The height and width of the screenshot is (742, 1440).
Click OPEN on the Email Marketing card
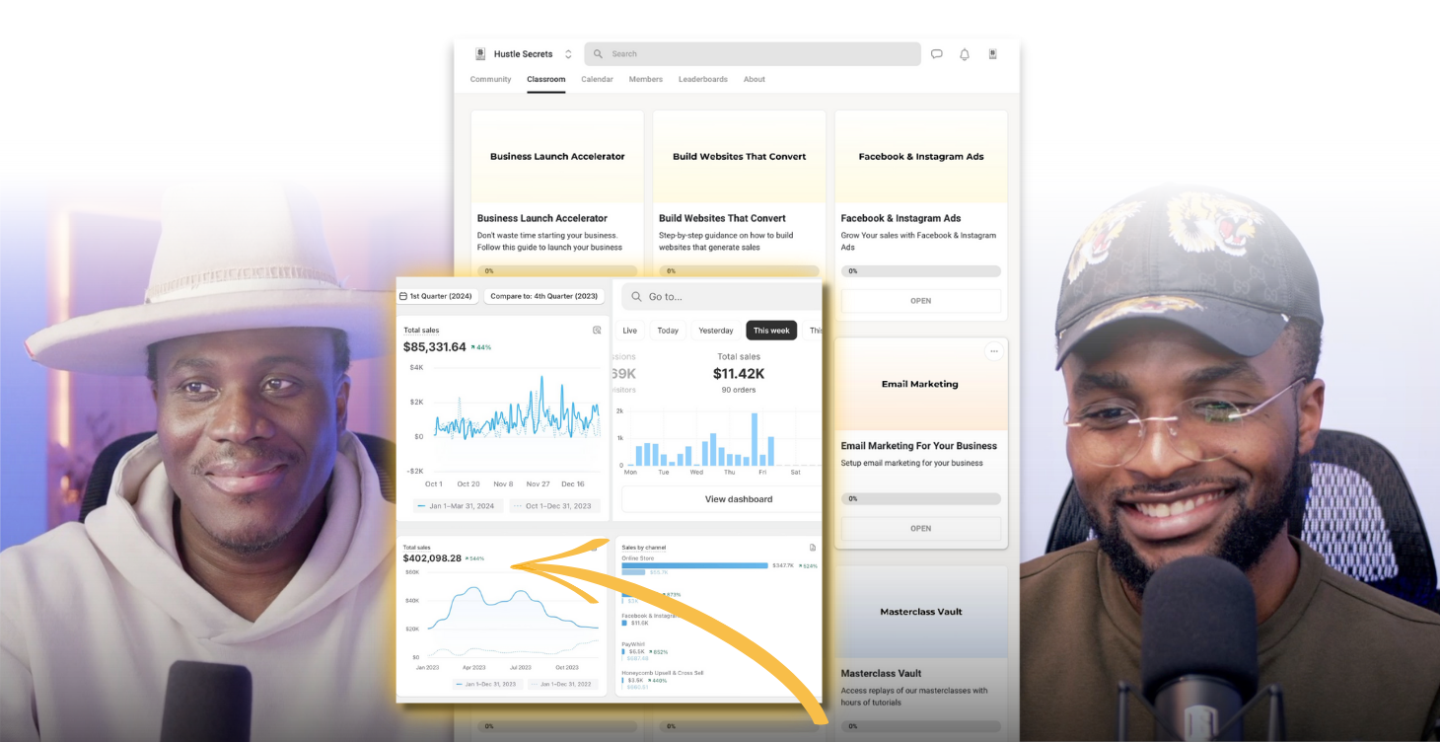click(921, 529)
